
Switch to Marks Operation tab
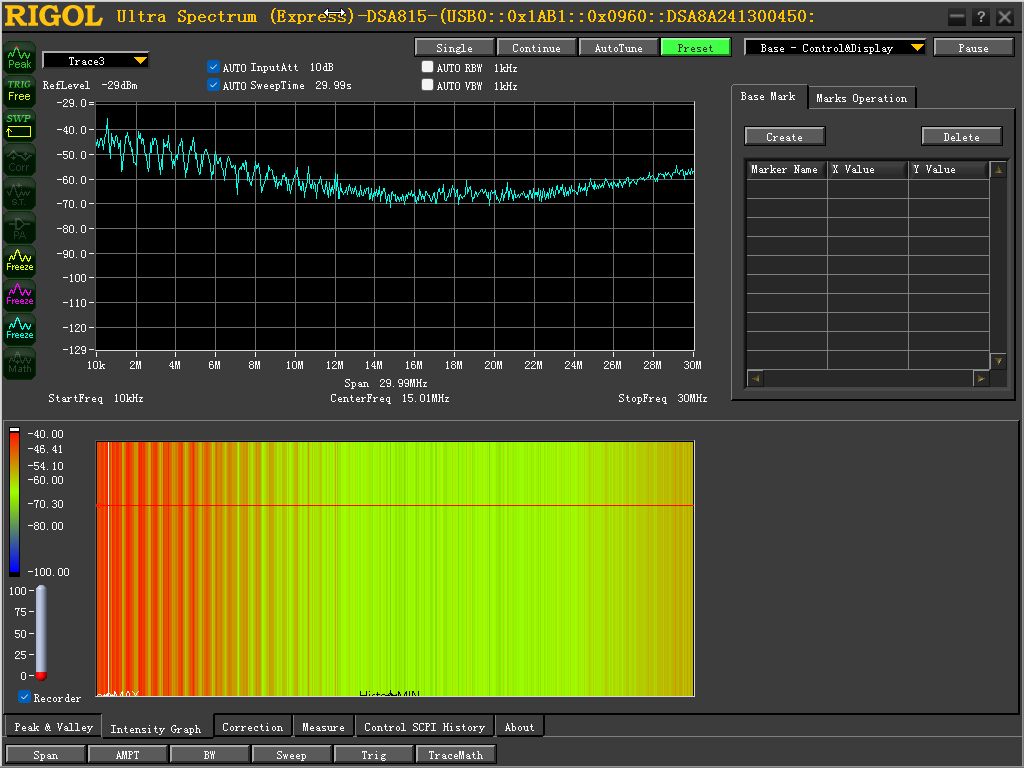tap(861, 98)
